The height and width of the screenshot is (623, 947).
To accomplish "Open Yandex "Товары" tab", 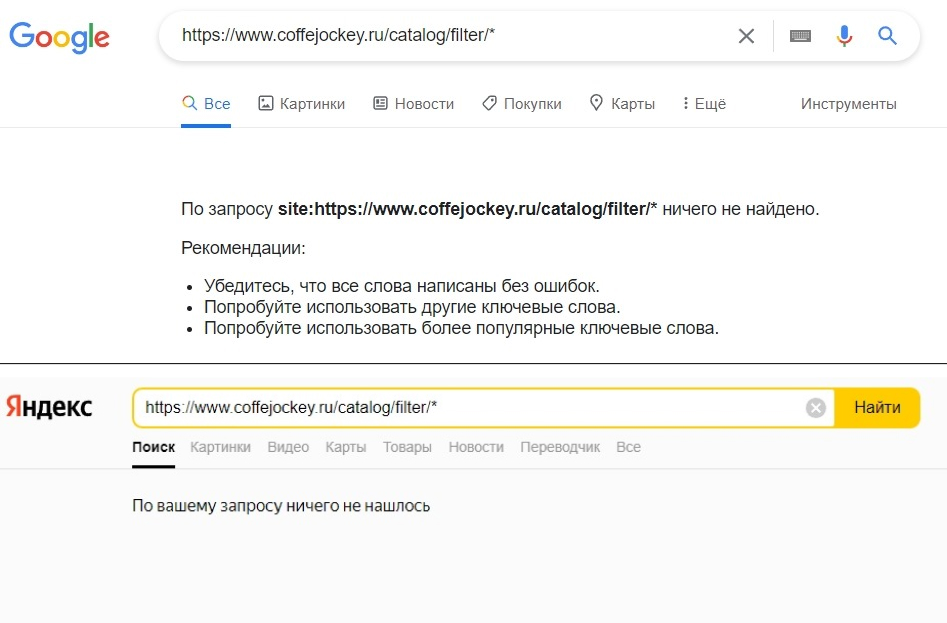I will tap(407, 447).
